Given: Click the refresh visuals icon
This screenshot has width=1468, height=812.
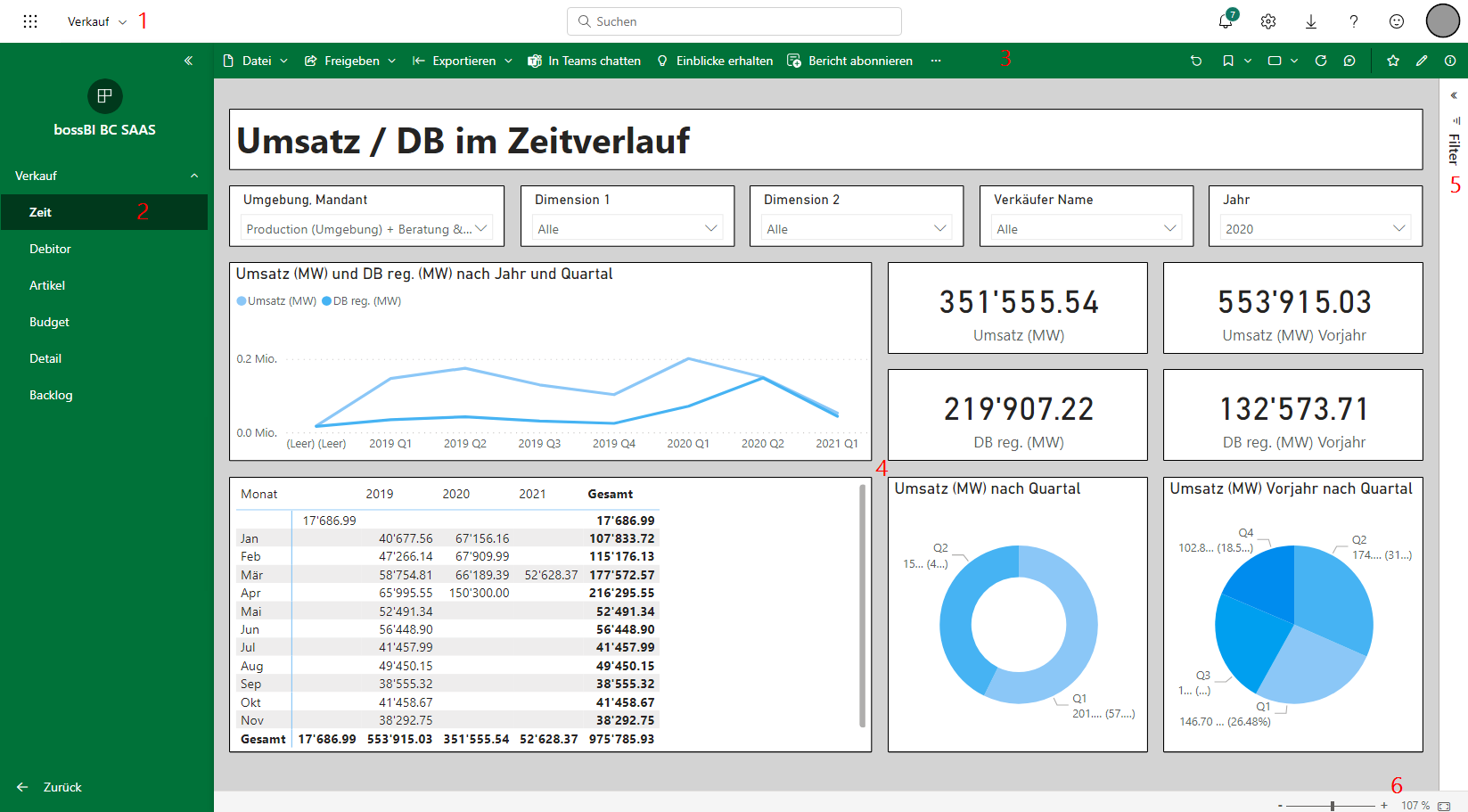Looking at the screenshot, I should [1321, 61].
